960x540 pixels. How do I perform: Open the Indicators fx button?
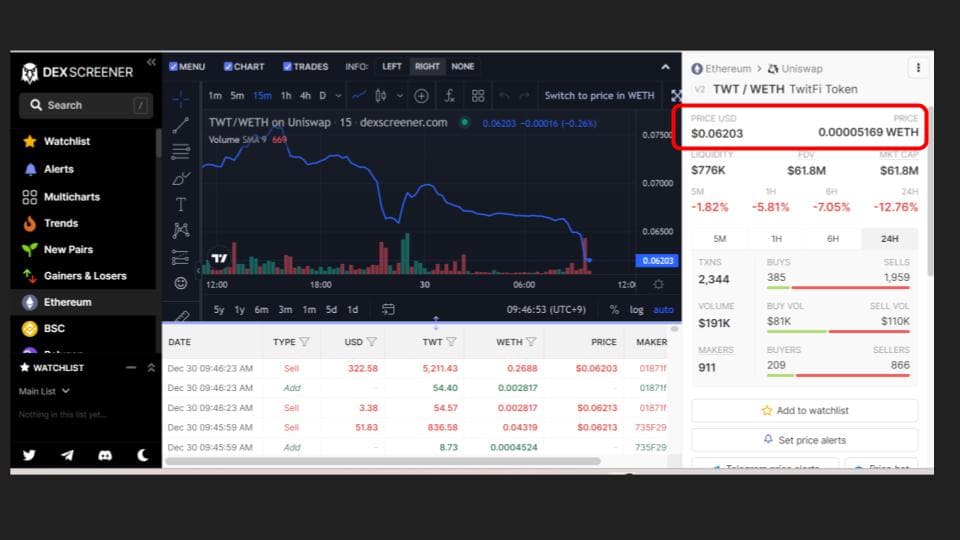pos(449,96)
